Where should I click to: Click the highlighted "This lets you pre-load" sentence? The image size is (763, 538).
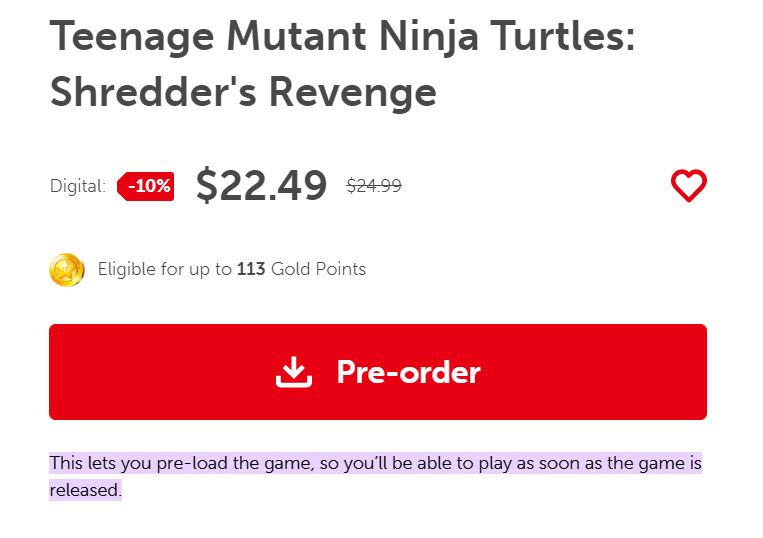point(180,464)
